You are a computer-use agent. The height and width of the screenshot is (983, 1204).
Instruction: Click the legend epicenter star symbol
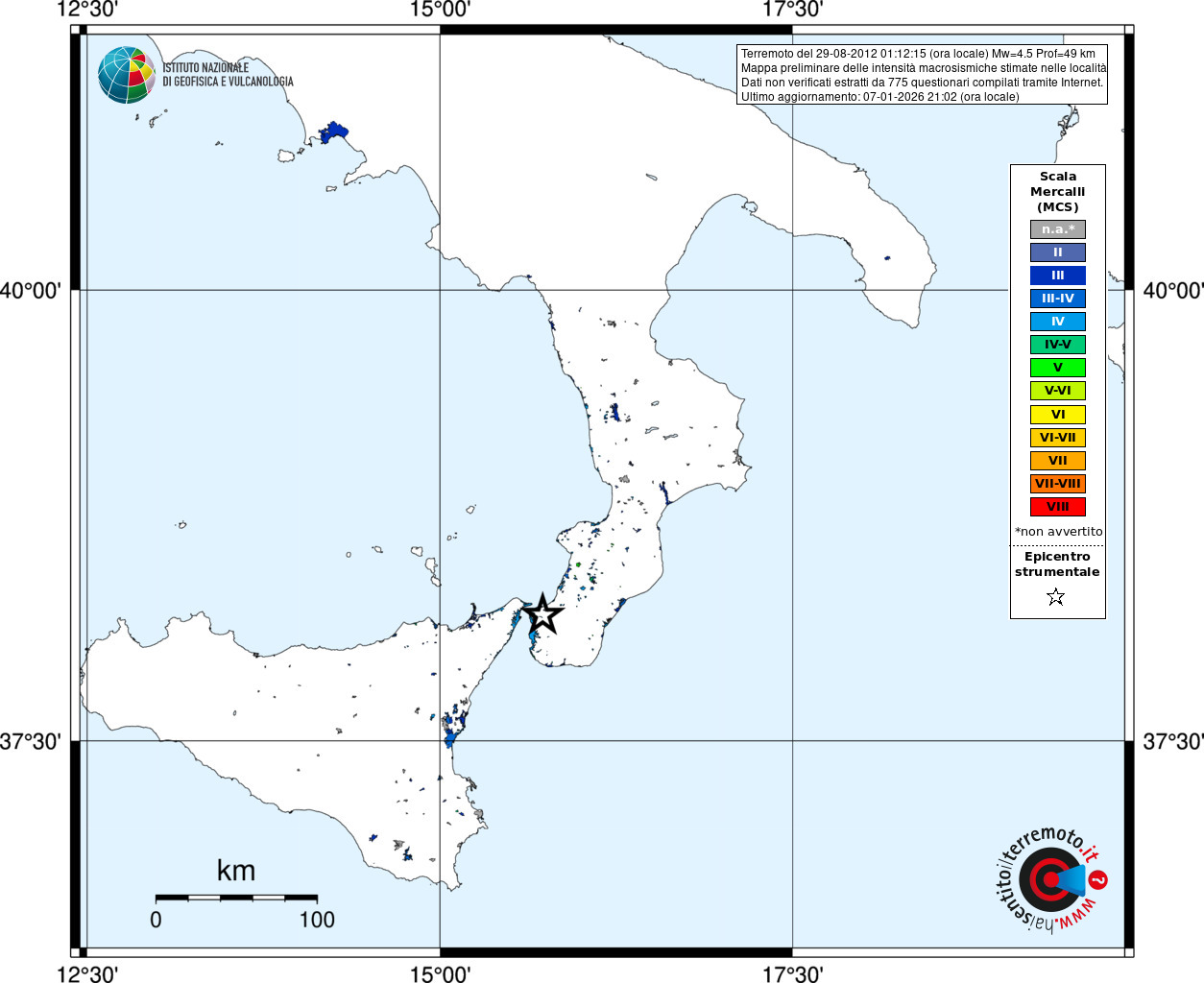[x=1056, y=597]
